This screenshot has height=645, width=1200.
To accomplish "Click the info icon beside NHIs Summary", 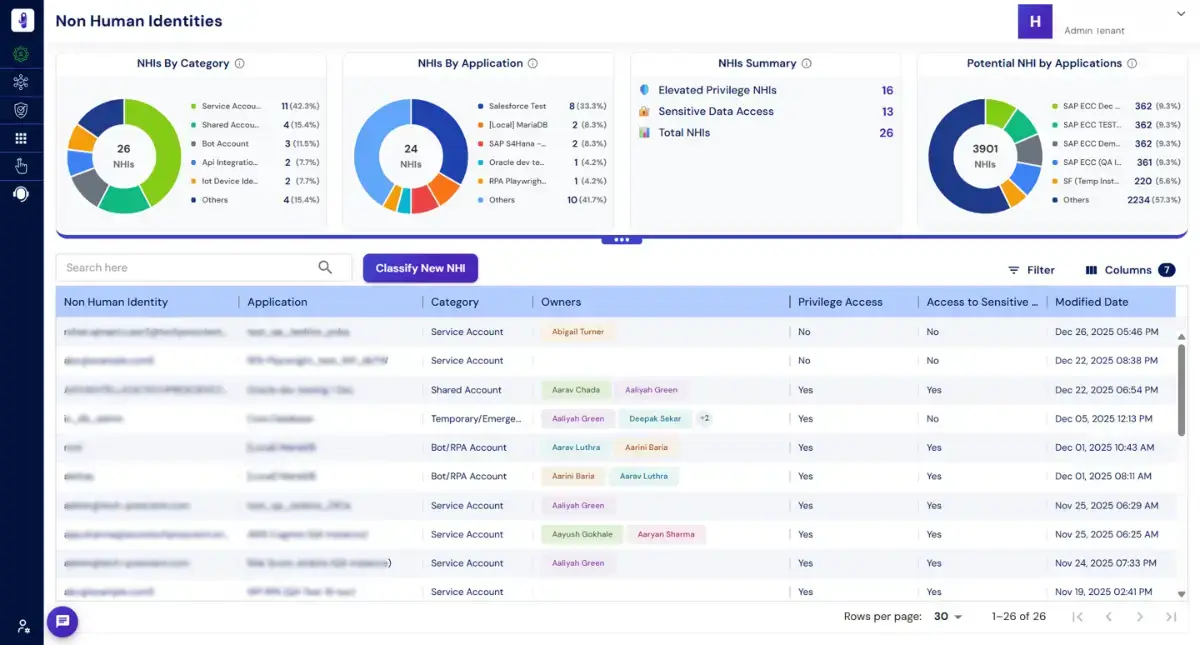I will coord(807,63).
